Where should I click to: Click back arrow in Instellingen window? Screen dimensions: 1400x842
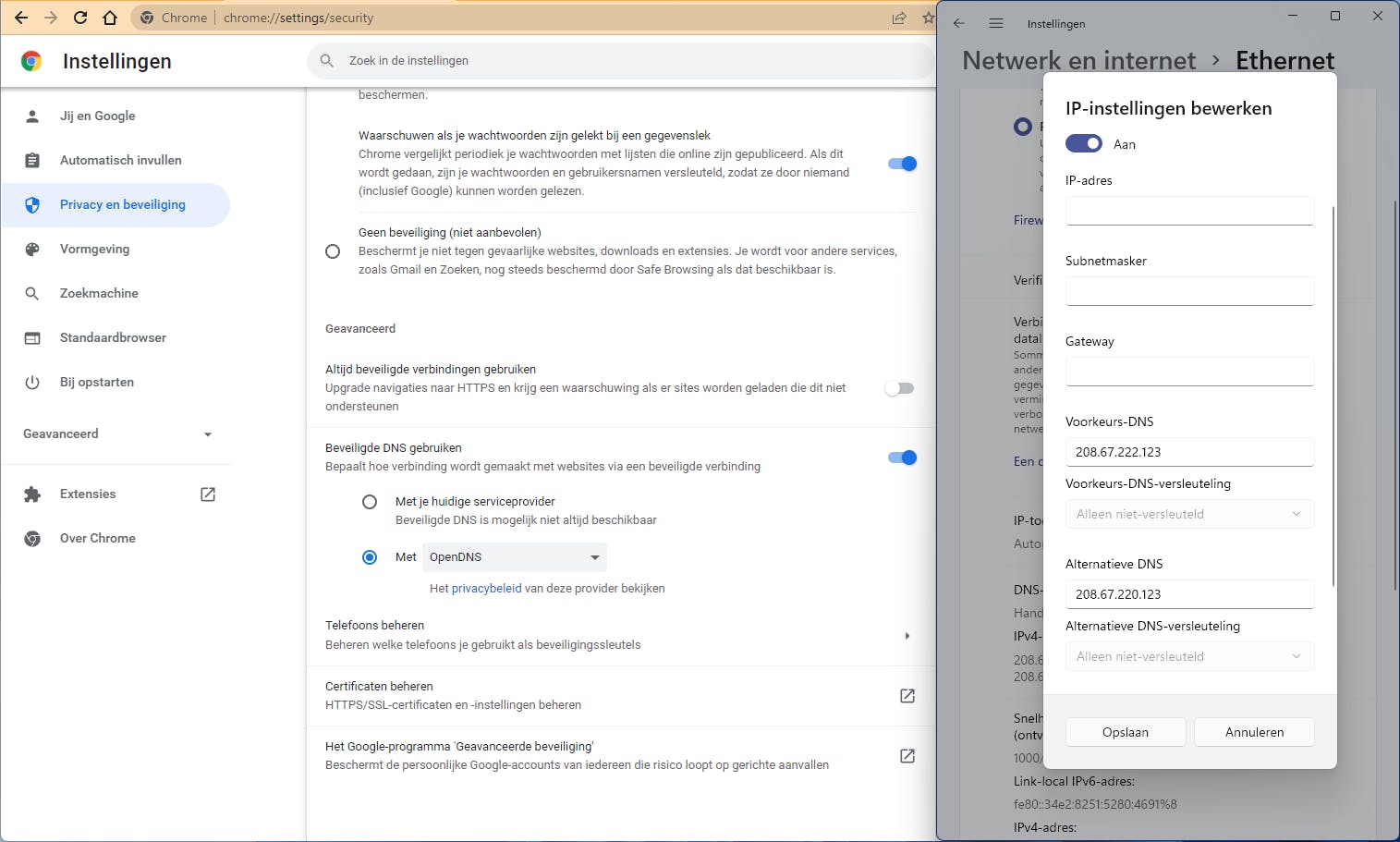pyautogui.click(x=959, y=23)
